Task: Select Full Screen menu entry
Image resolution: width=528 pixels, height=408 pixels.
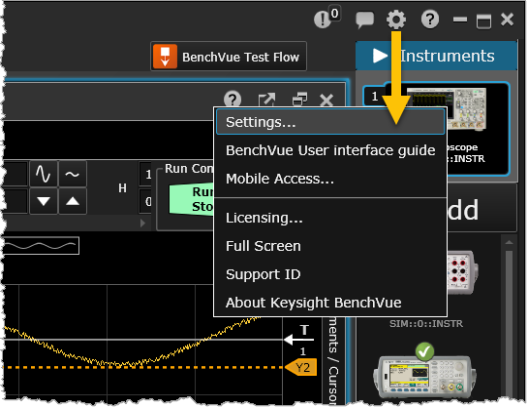Action: (x=330, y=246)
